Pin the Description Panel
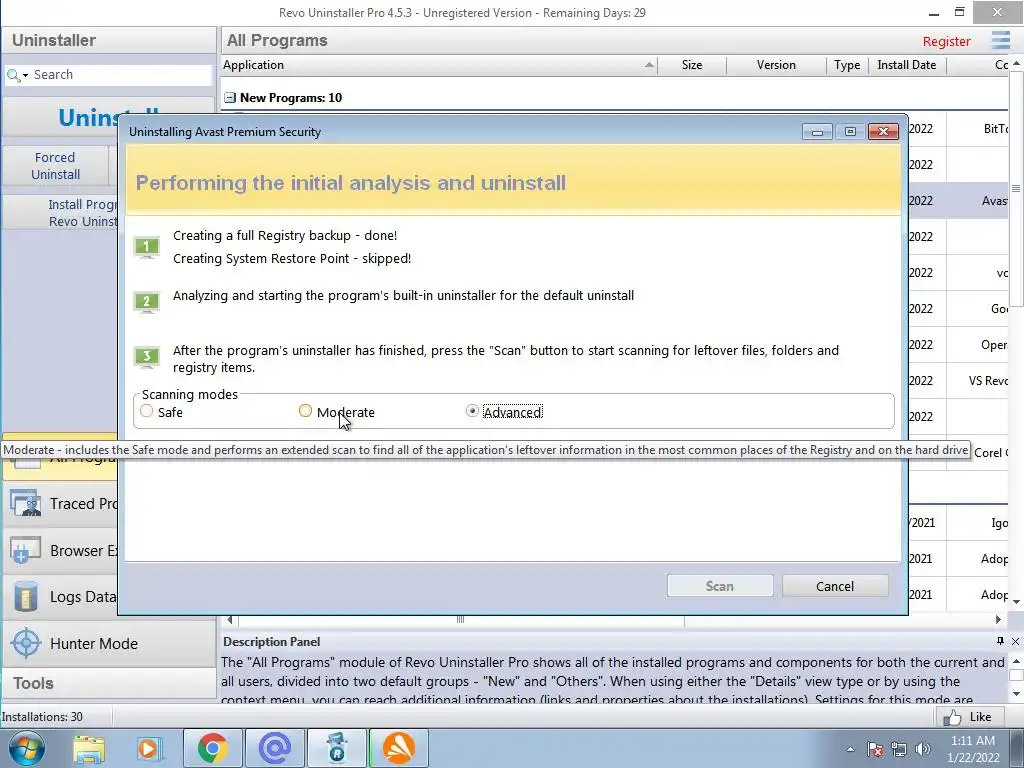 coord(1000,641)
